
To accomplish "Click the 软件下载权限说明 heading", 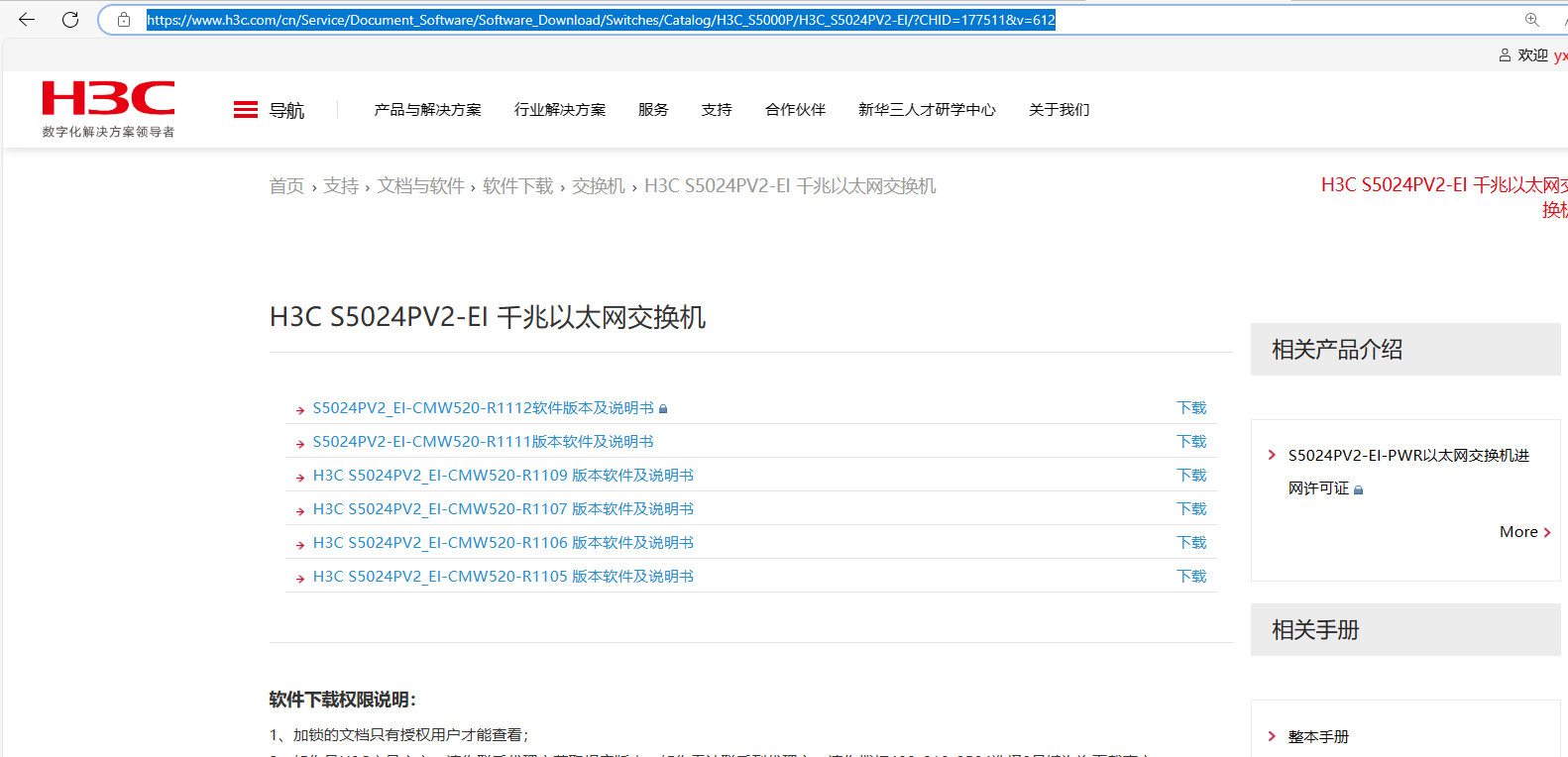I will tap(343, 700).
